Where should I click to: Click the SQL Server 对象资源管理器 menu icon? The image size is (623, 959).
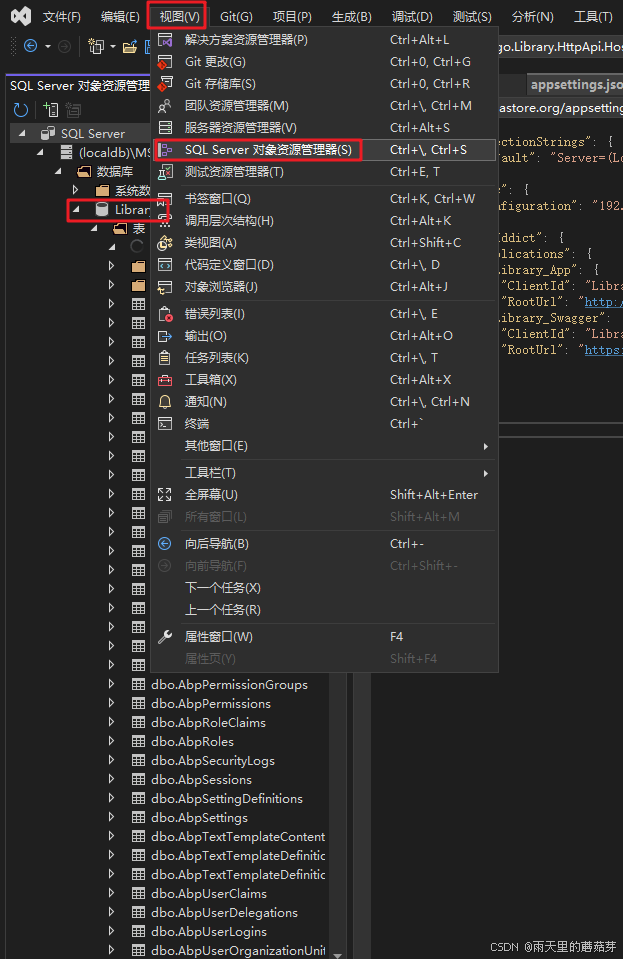[x=165, y=150]
